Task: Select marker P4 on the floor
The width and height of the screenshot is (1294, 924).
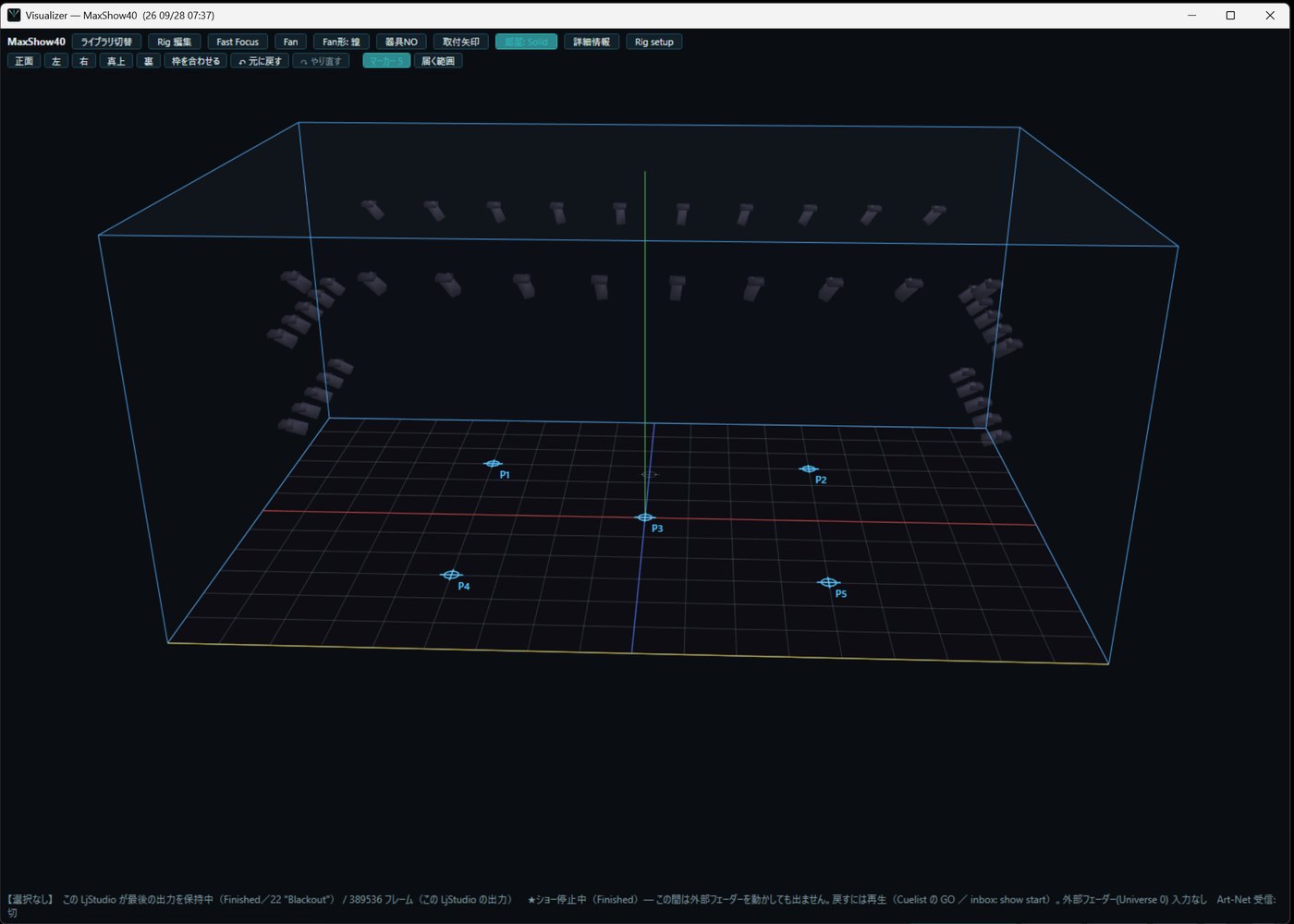Action: coord(451,575)
